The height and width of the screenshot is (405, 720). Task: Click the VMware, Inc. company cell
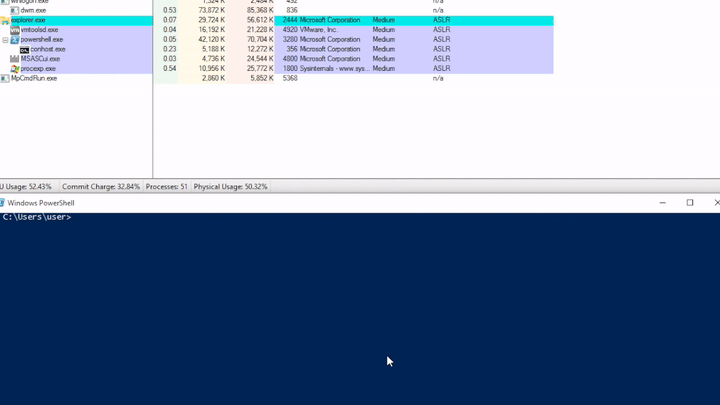coord(319,30)
